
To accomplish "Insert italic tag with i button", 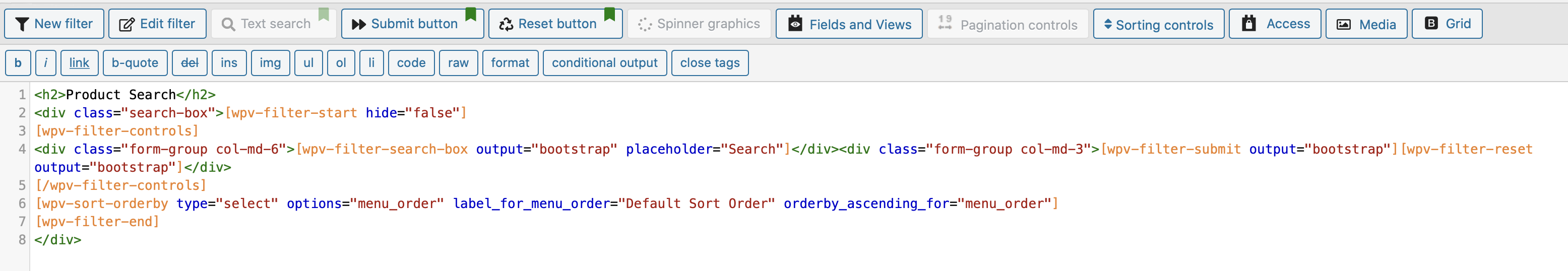I will click(x=46, y=63).
